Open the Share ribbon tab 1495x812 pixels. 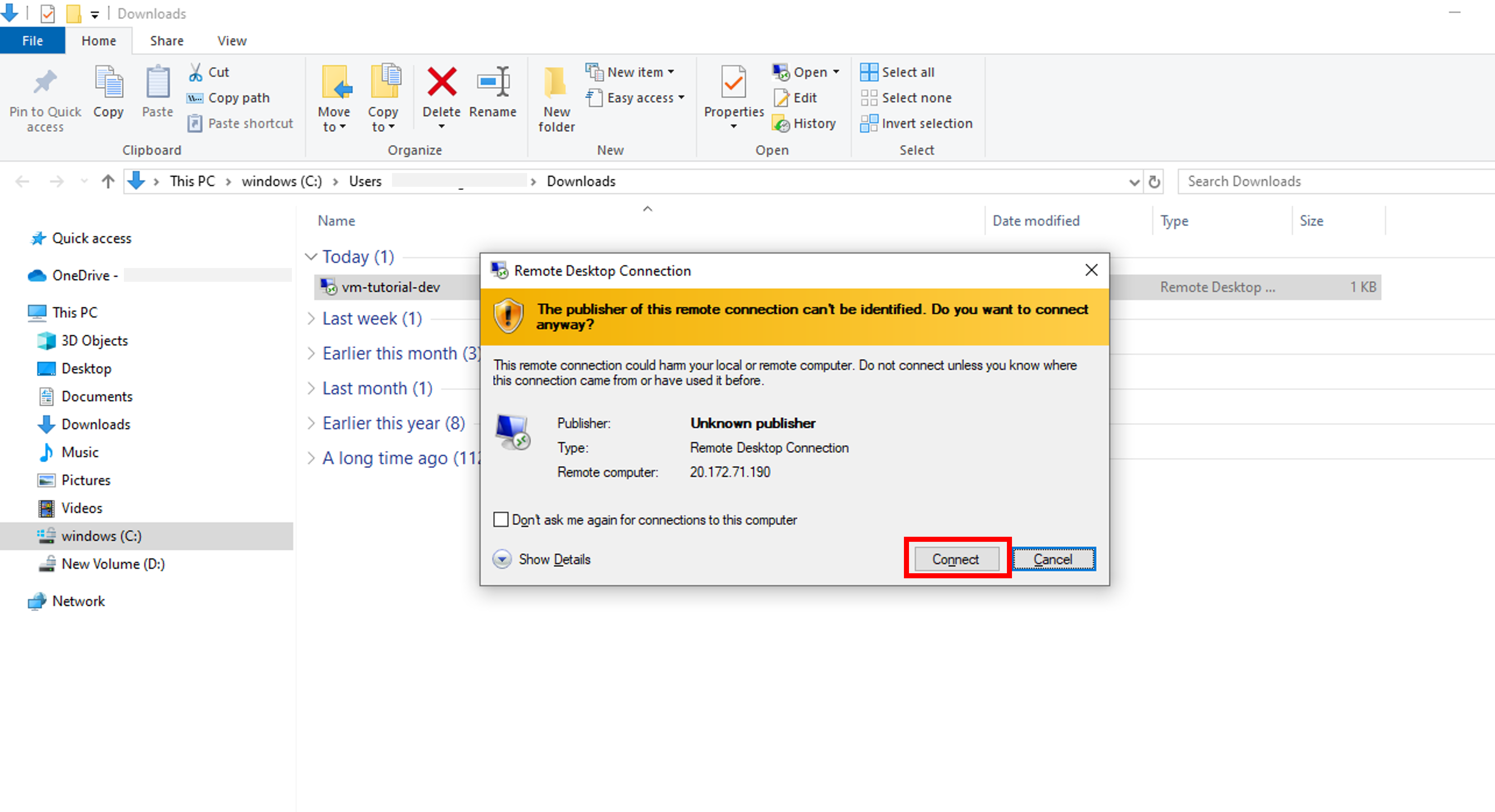[167, 40]
